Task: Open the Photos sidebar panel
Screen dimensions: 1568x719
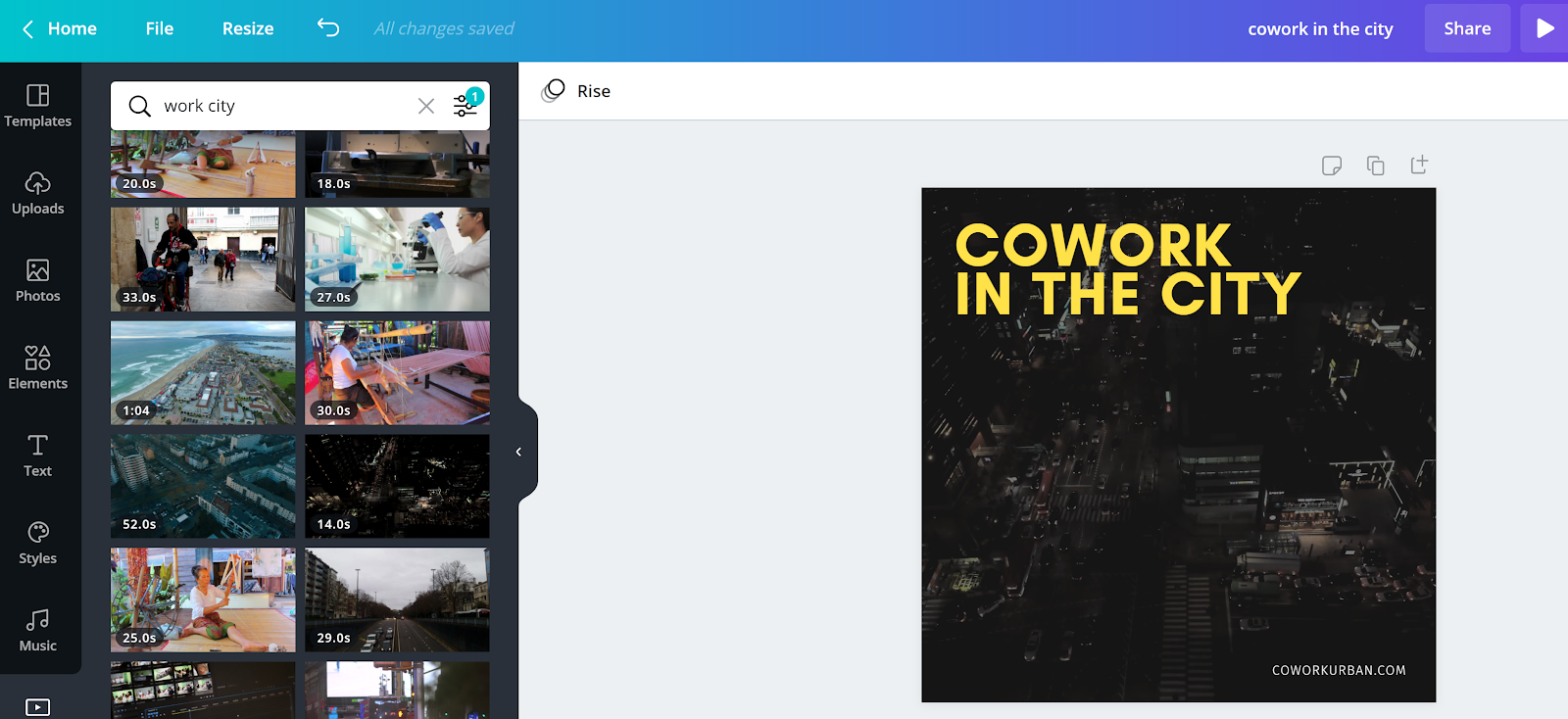Action: [x=38, y=281]
